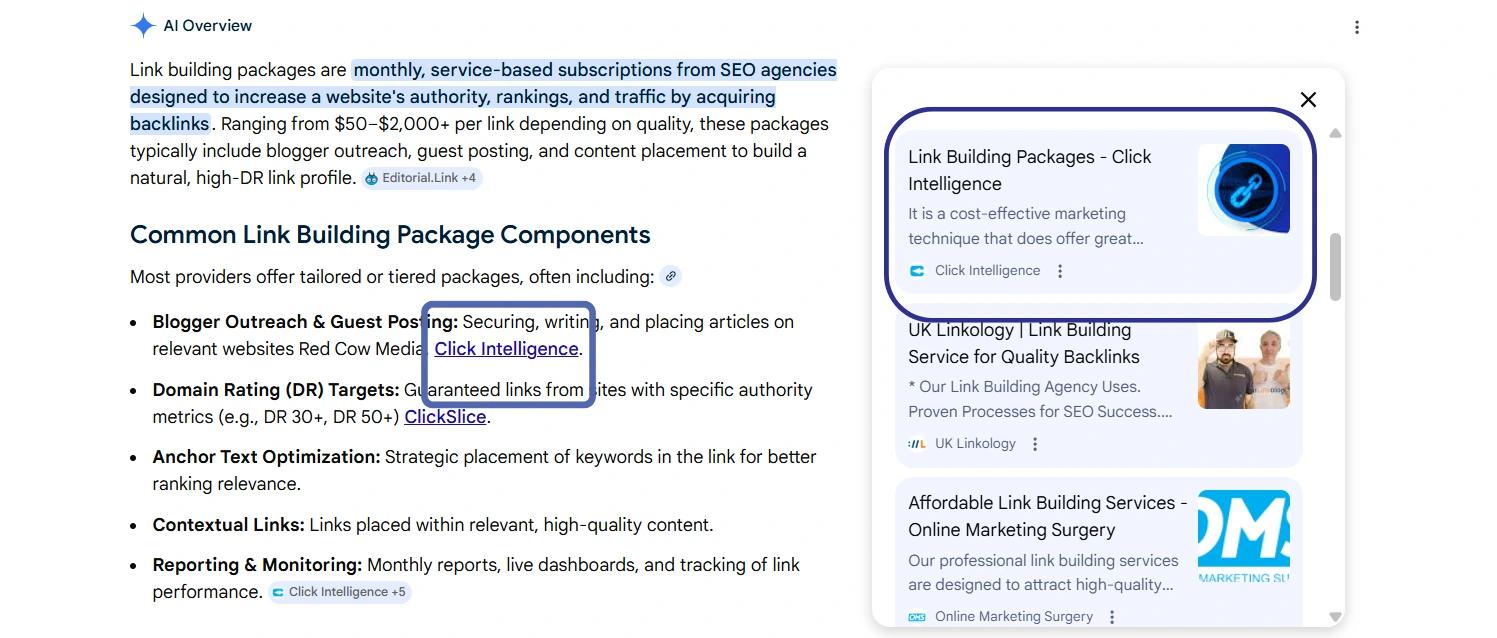Open the AI Overview three-dot options menu
The width and height of the screenshot is (1497, 638).
(1356, 27)
